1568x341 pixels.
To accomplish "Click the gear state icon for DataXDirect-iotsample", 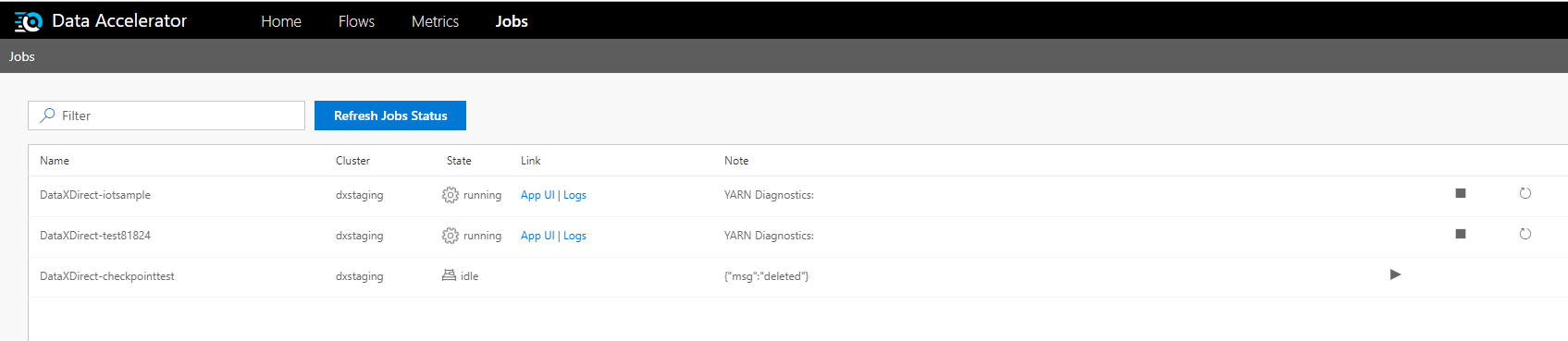I will (450, 195).
